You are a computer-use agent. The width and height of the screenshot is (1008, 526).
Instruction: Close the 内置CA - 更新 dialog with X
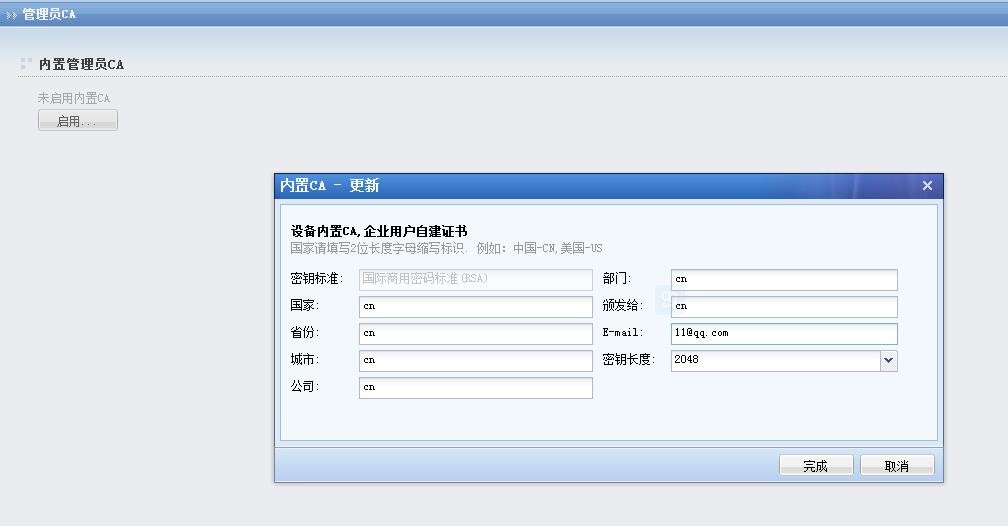(927, 186)
